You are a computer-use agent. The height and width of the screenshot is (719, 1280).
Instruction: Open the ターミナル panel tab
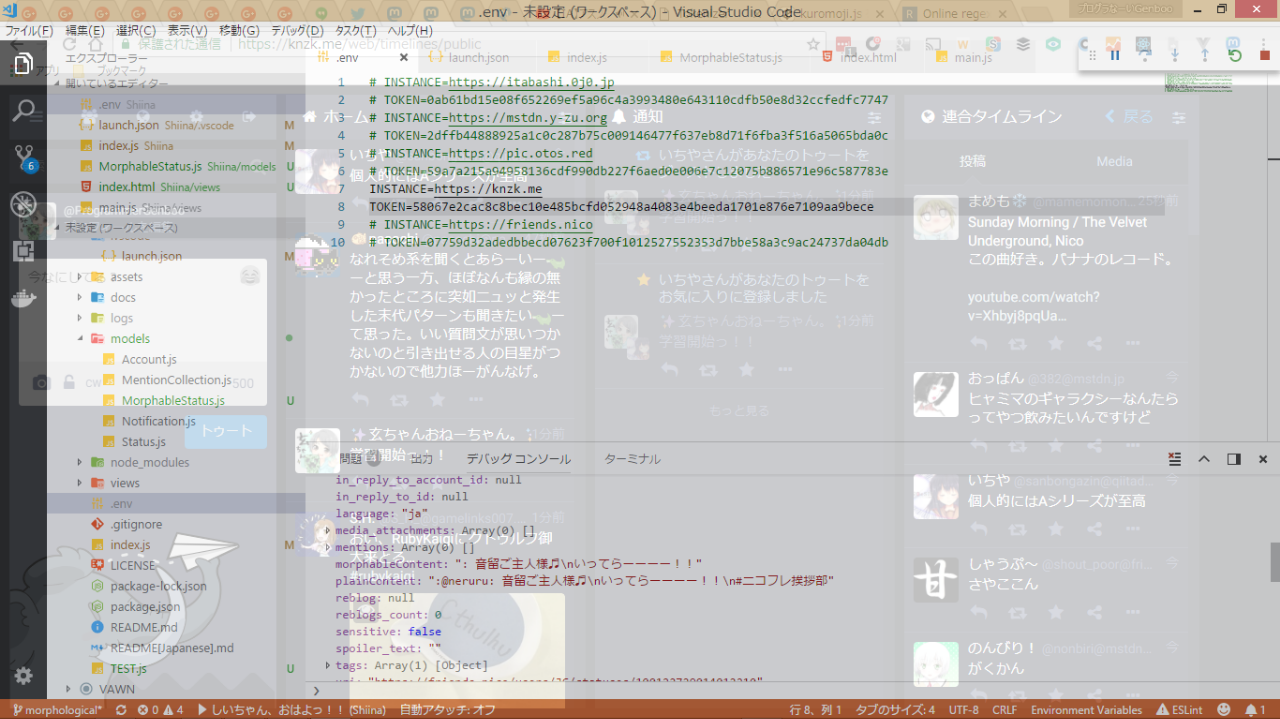[632, 459]
